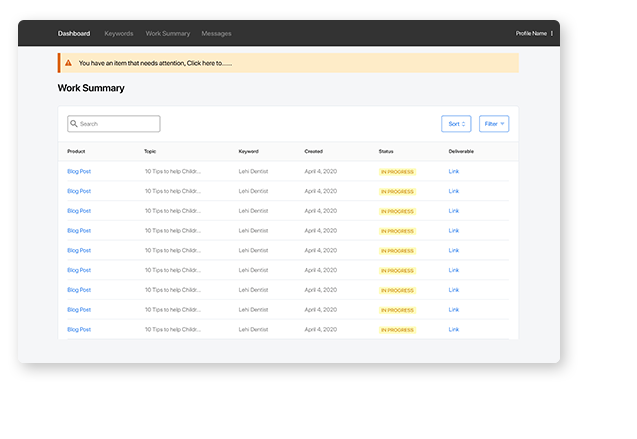Open the deliverable Link in first table row
Image resolution: width=637 pixels, height=439 pixels.
click(x=454, y=171)
